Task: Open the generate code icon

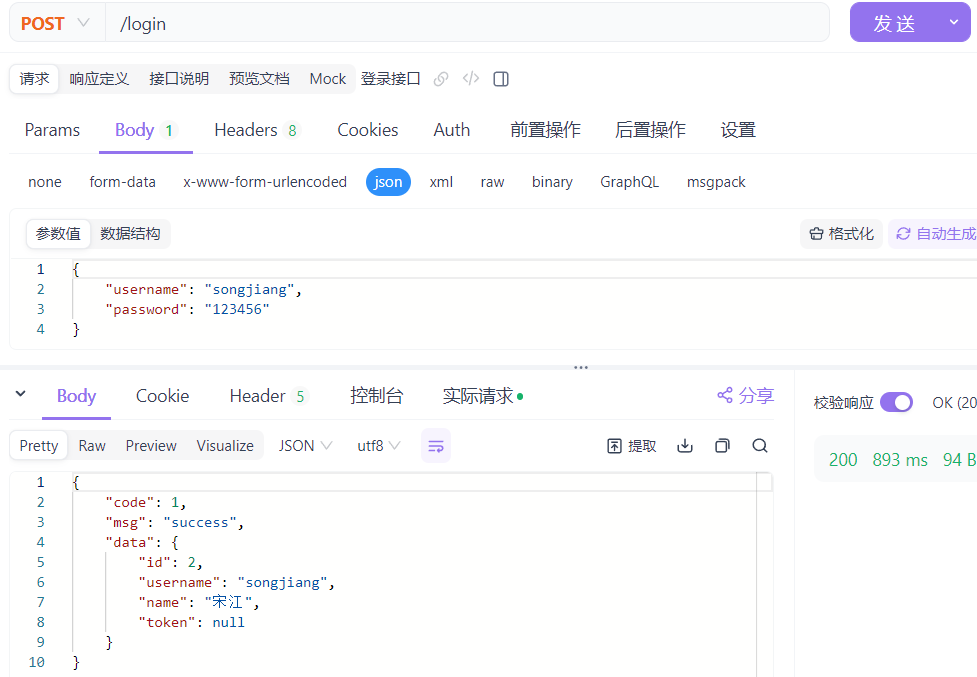Action: click(471, 78)
